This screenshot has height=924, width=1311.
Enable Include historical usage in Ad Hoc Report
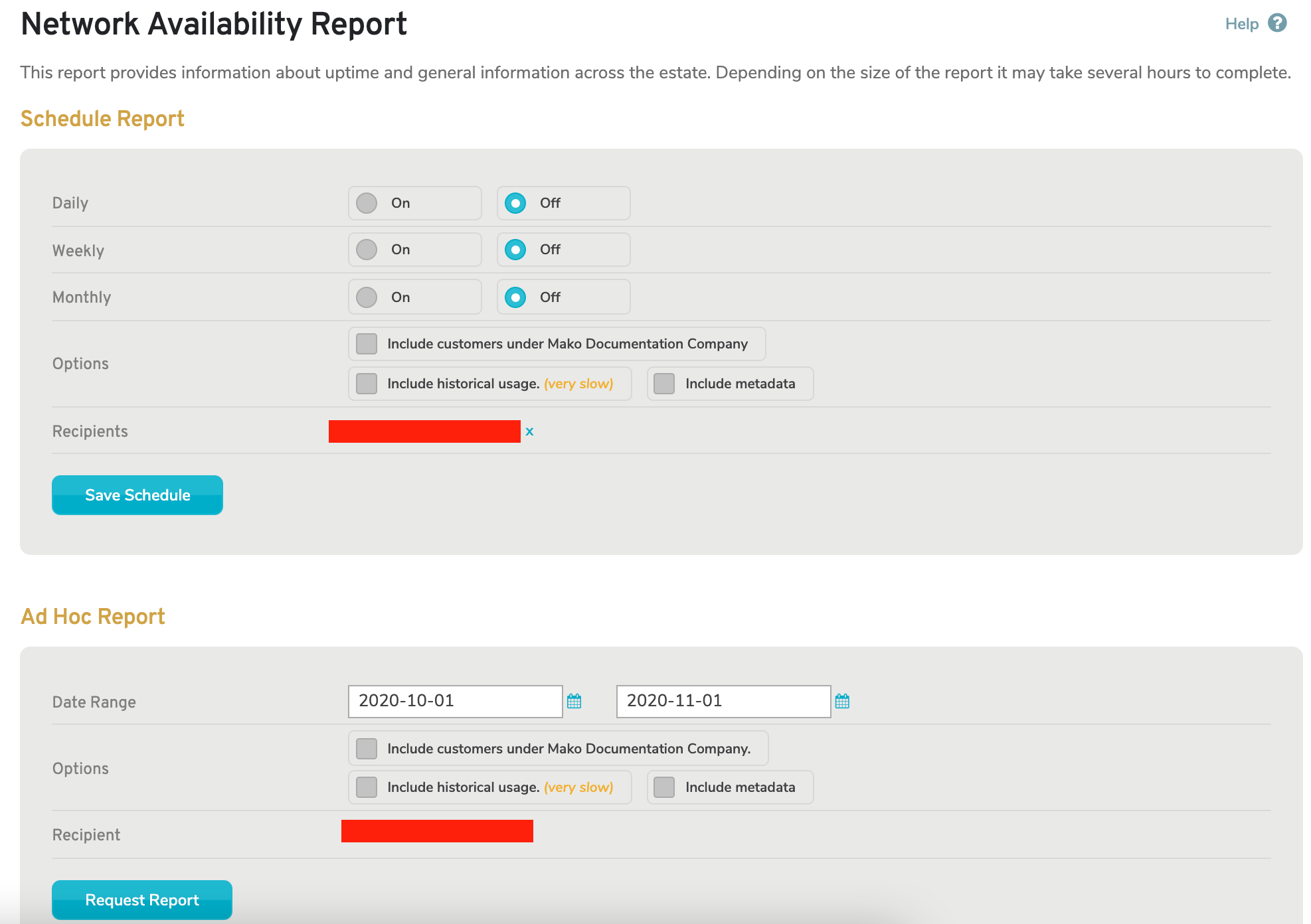(366, 787)
